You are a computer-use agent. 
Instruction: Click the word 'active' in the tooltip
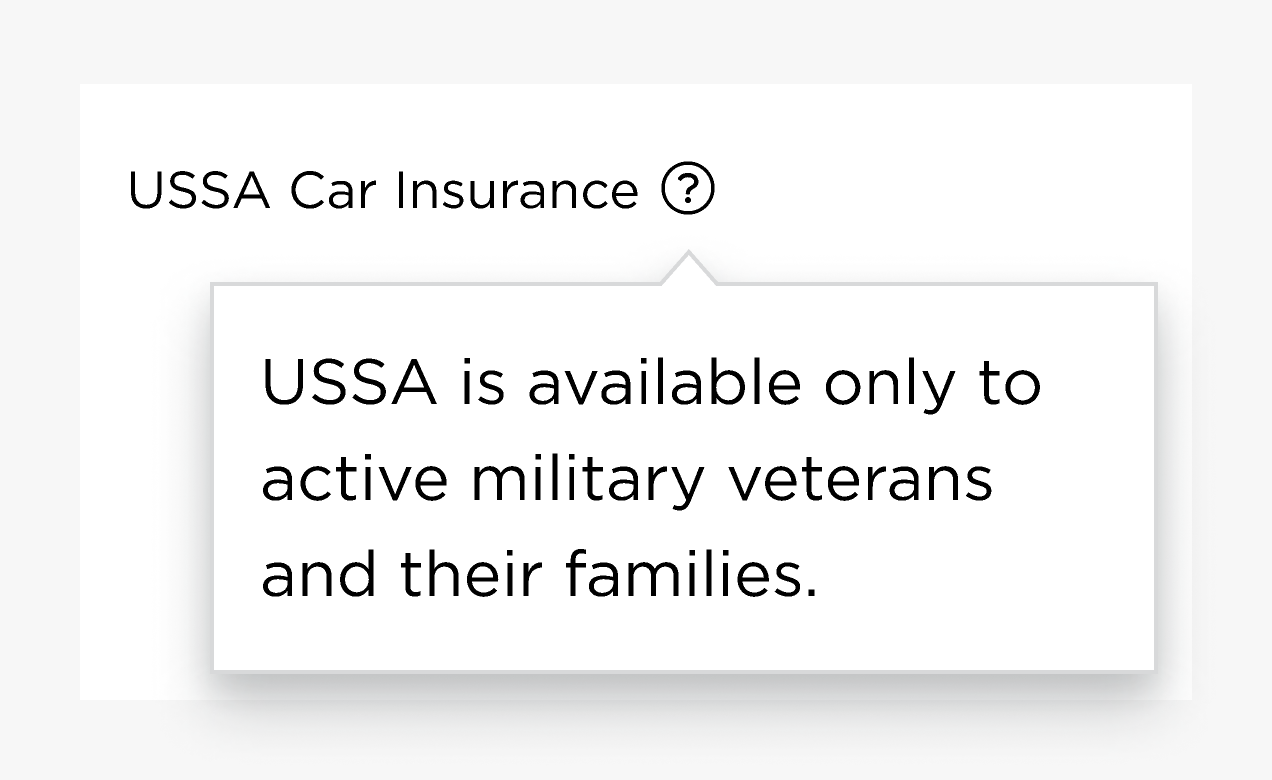[354, 479]
